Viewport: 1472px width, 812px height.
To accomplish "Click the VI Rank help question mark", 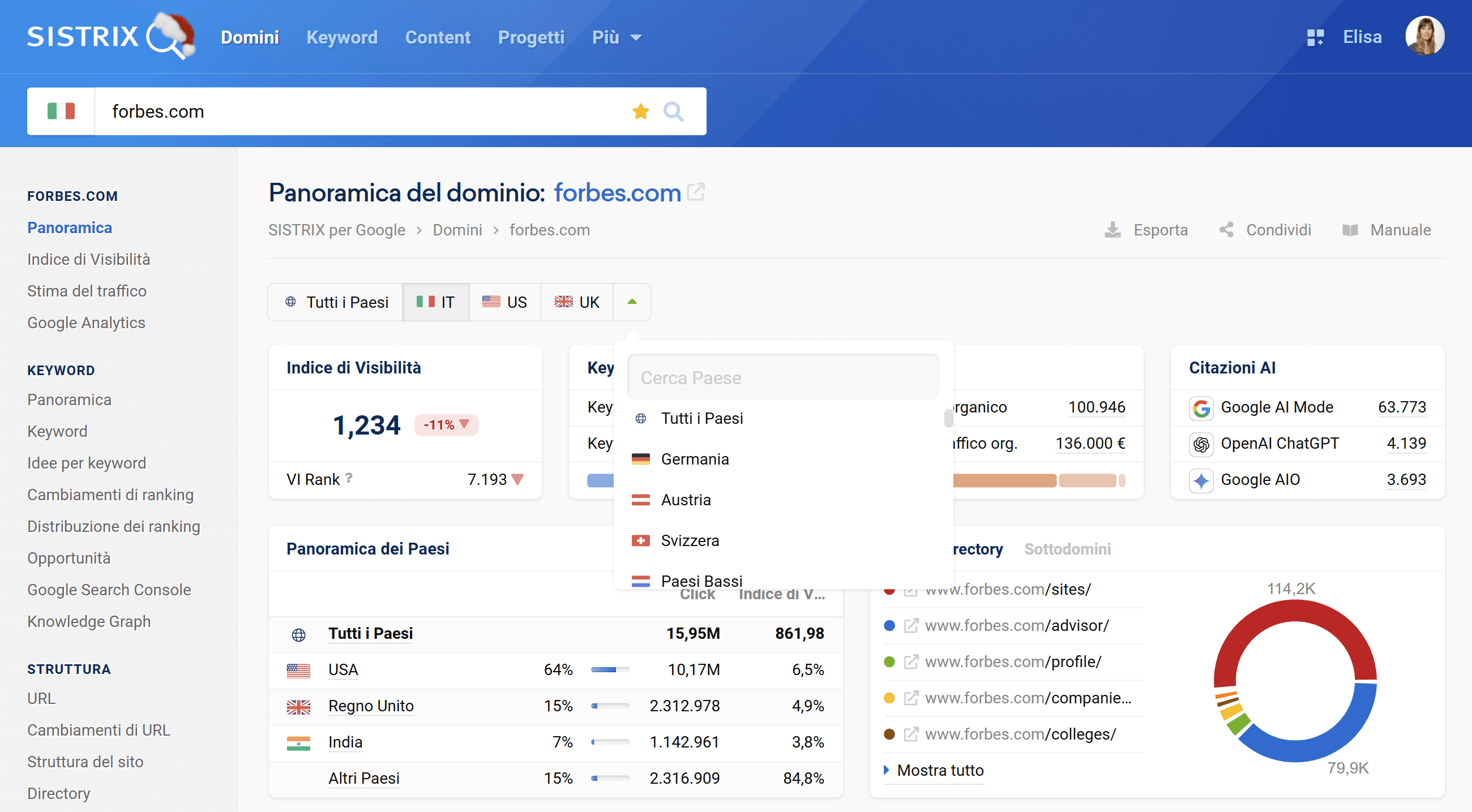I will point(349,478).
